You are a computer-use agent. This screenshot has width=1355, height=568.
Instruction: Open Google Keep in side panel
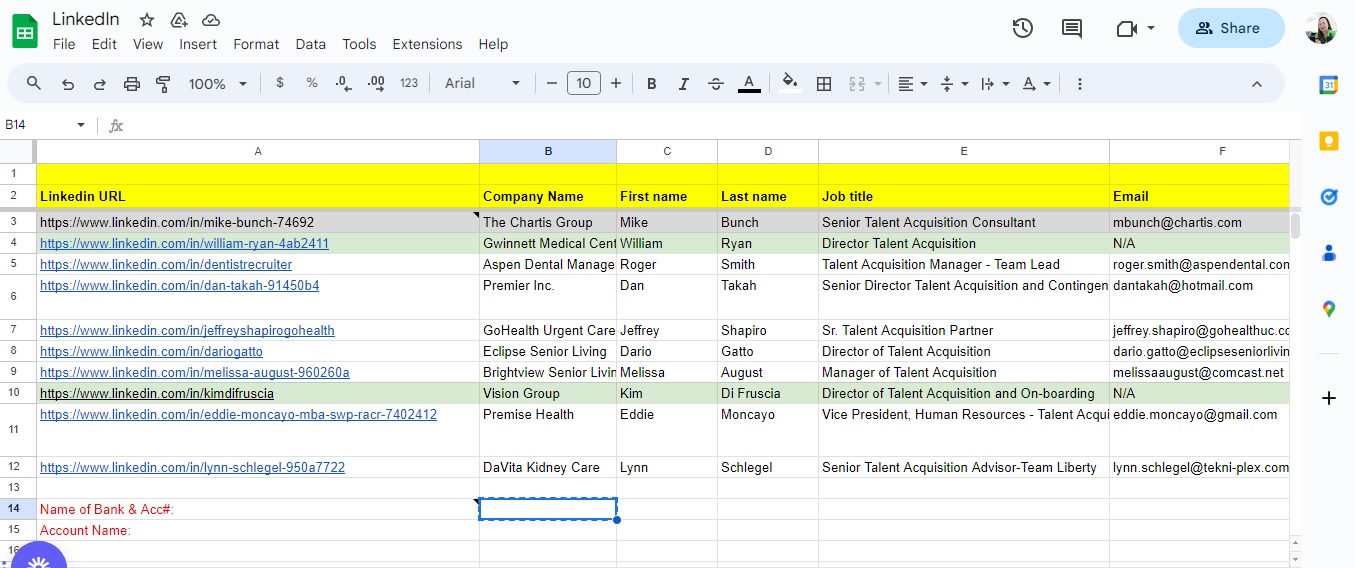pyautogui.click(x=1329, y=141)
